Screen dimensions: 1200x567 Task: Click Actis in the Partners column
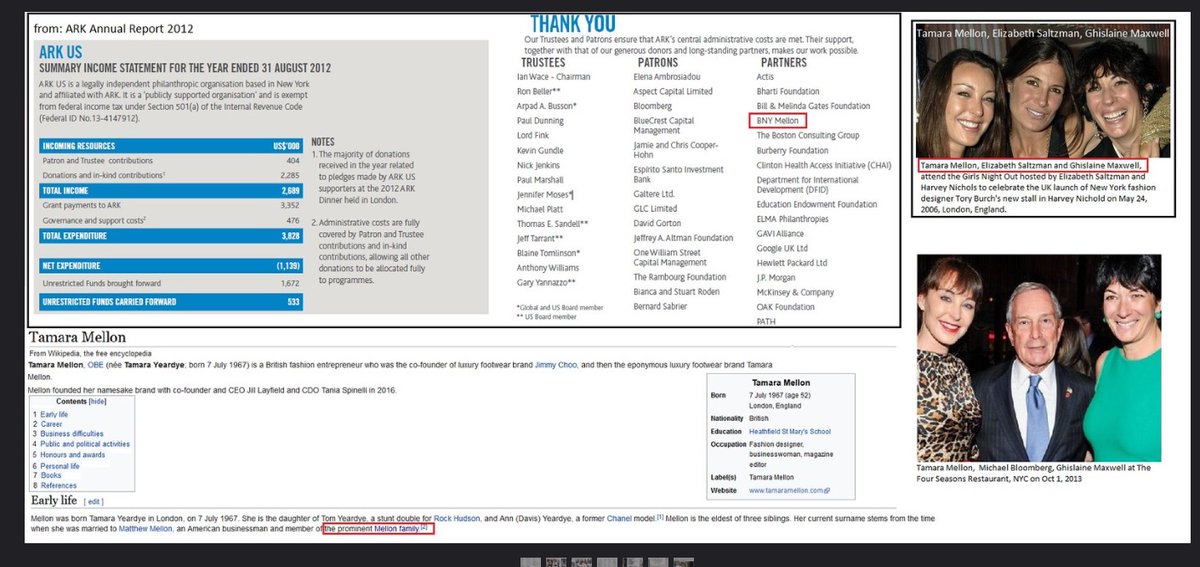766,77
